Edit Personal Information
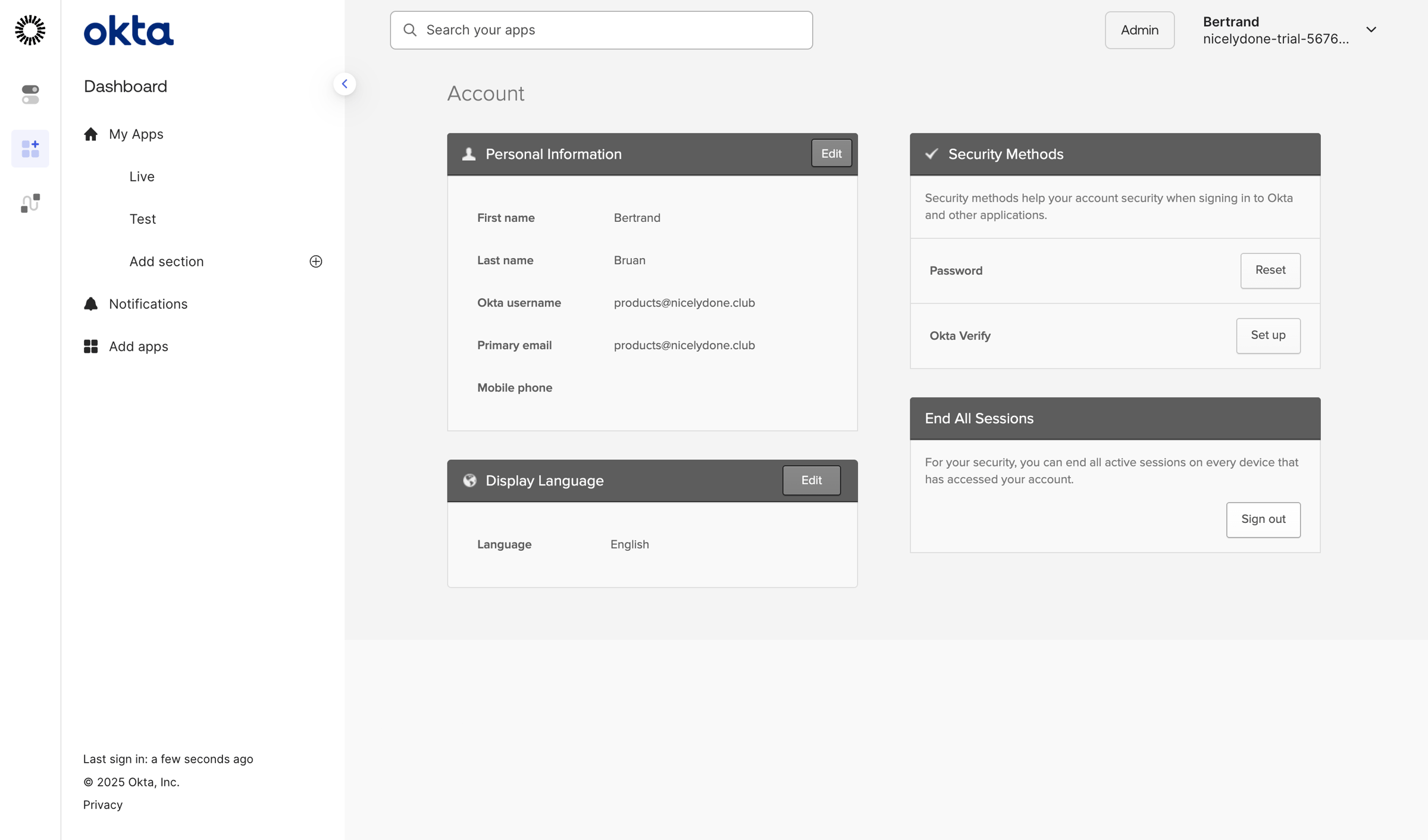The height and width of the screenshot is (840, 1428). click(831, 153)
